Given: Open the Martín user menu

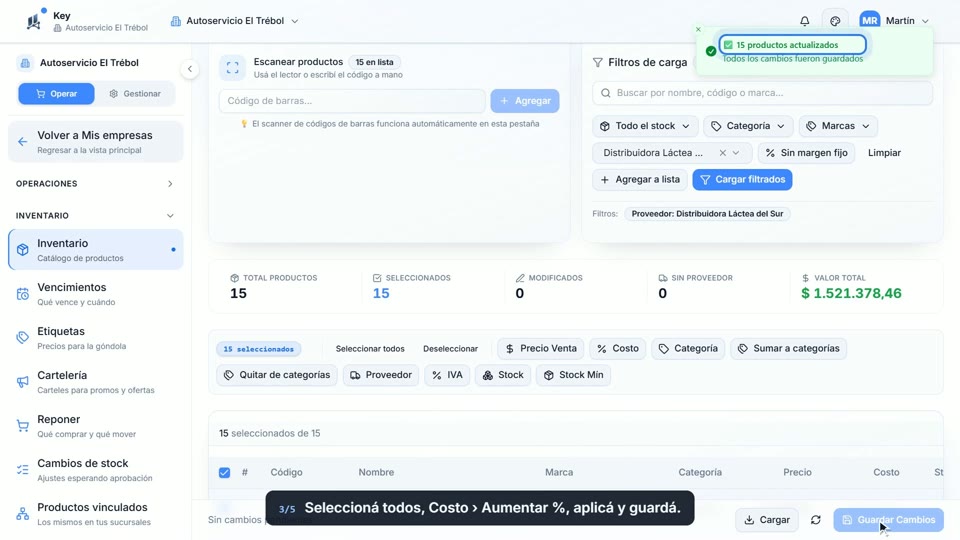Looking at the screenshot, I should point(894,21).
